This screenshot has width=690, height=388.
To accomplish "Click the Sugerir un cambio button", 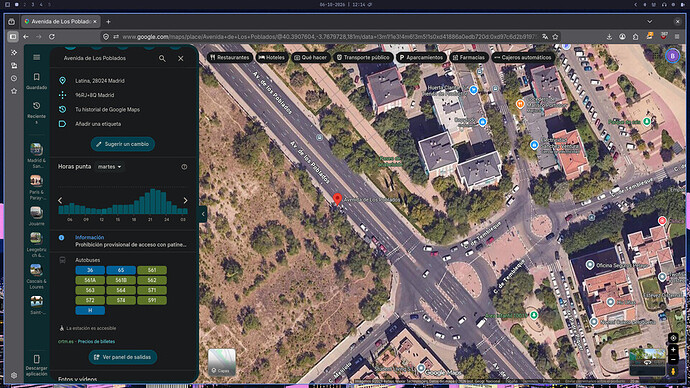I will coord(123,144).
